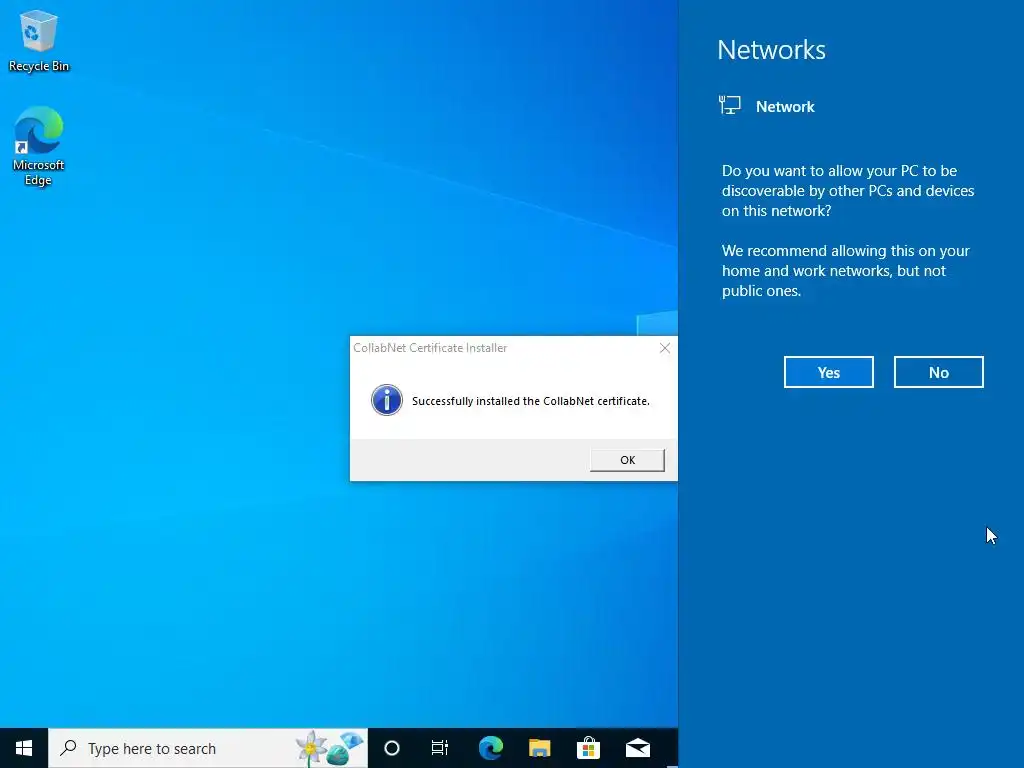Click the blue information icon in dialog

pyautogui.click(x=387, y=400)
